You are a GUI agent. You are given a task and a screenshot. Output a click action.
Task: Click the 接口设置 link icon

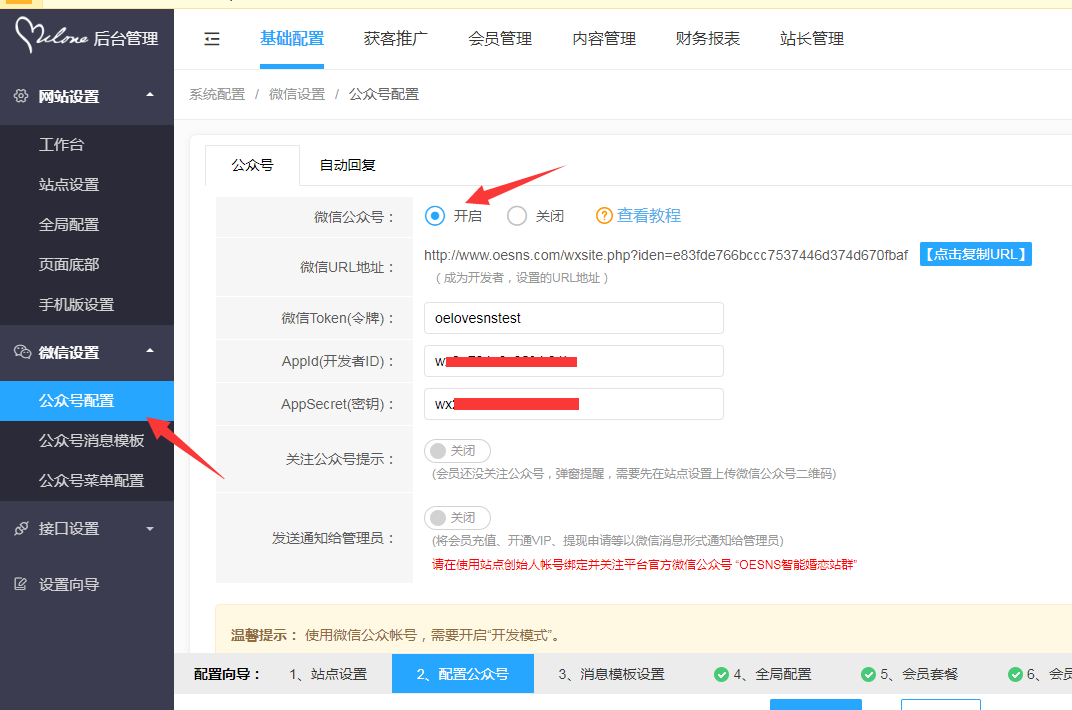21,528
